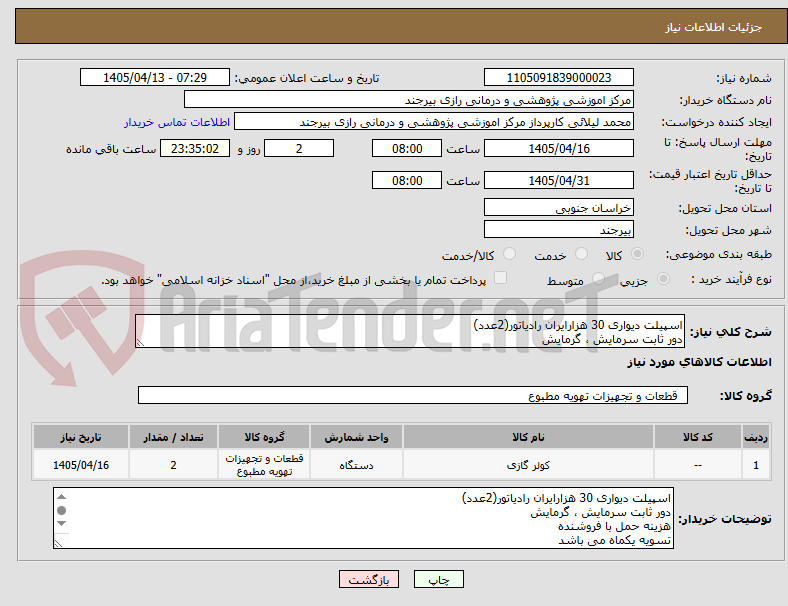Click resize grip of شرح کلی نیاز box

pyautogui.click(x=140, y=343)
